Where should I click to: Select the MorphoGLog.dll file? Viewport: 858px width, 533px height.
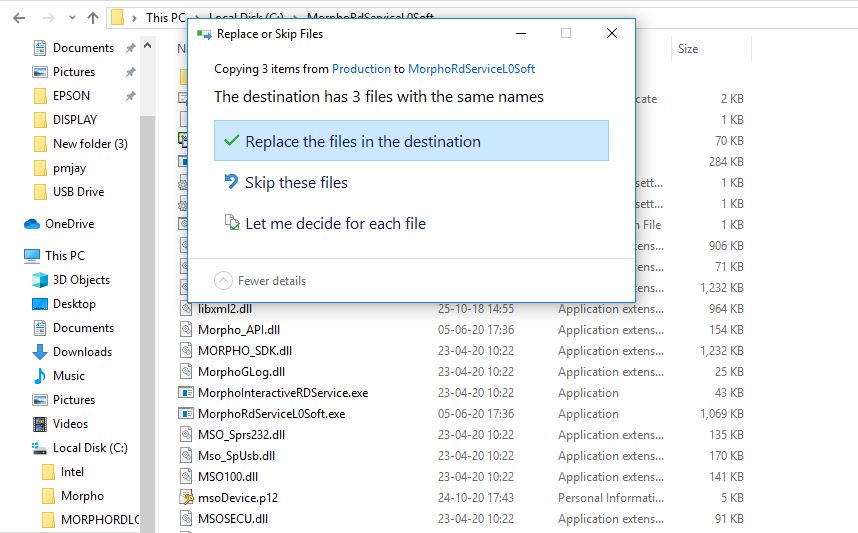coord(241,372)
